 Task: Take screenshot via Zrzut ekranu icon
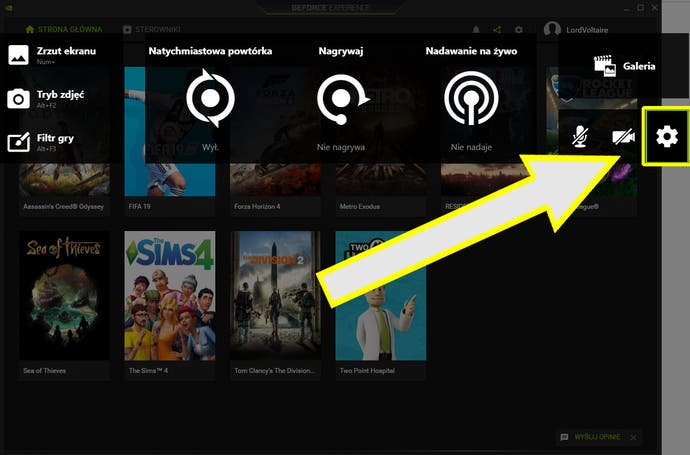coord(18,55)
